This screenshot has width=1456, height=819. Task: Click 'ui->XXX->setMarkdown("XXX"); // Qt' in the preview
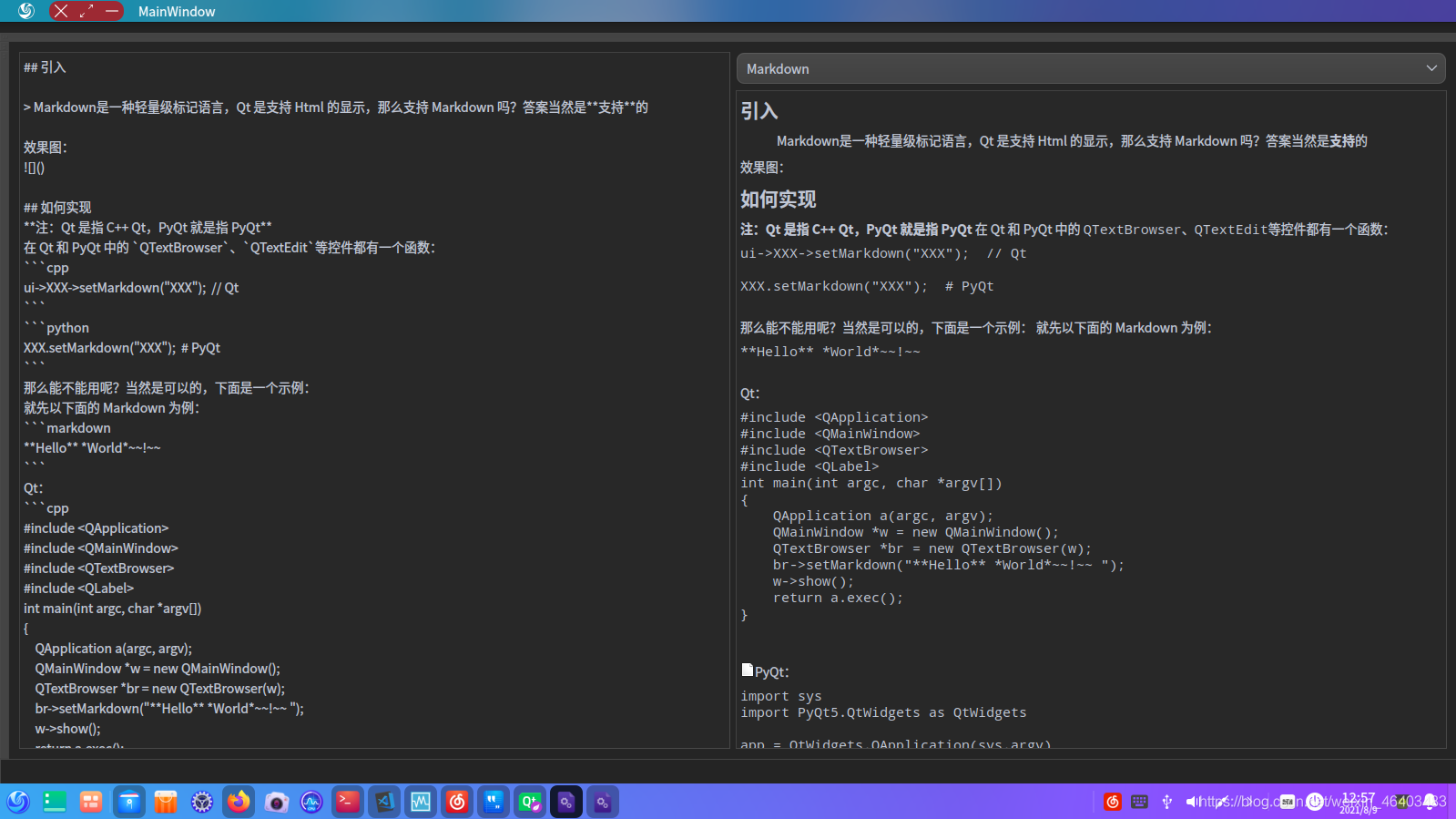[883, 253]
